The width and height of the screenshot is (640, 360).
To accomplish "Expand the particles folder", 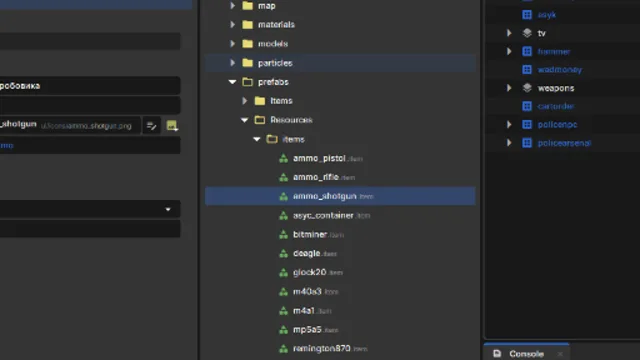I will 232,63.
